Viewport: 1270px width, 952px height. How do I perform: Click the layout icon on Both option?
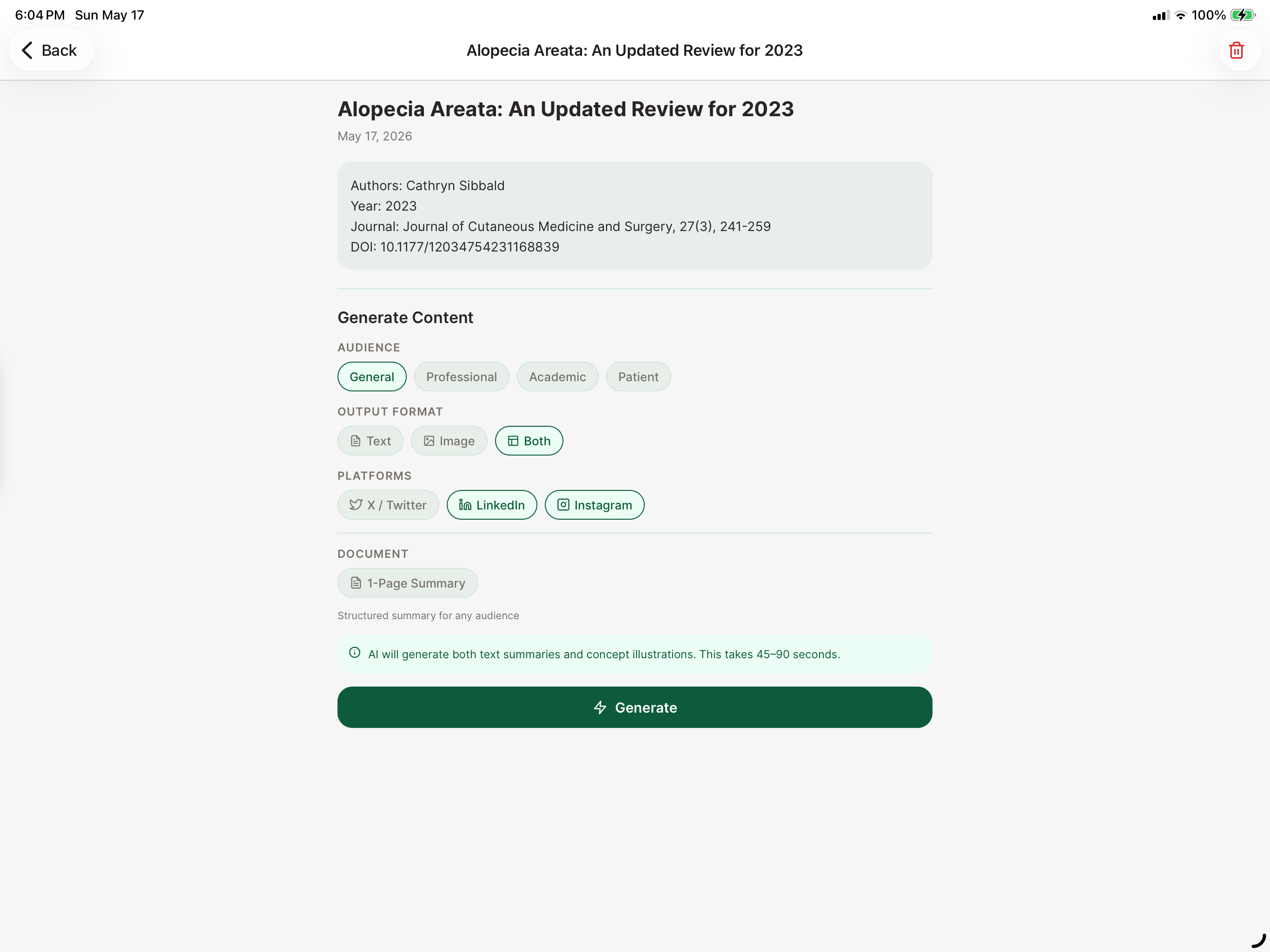click(x=513, y=440)
